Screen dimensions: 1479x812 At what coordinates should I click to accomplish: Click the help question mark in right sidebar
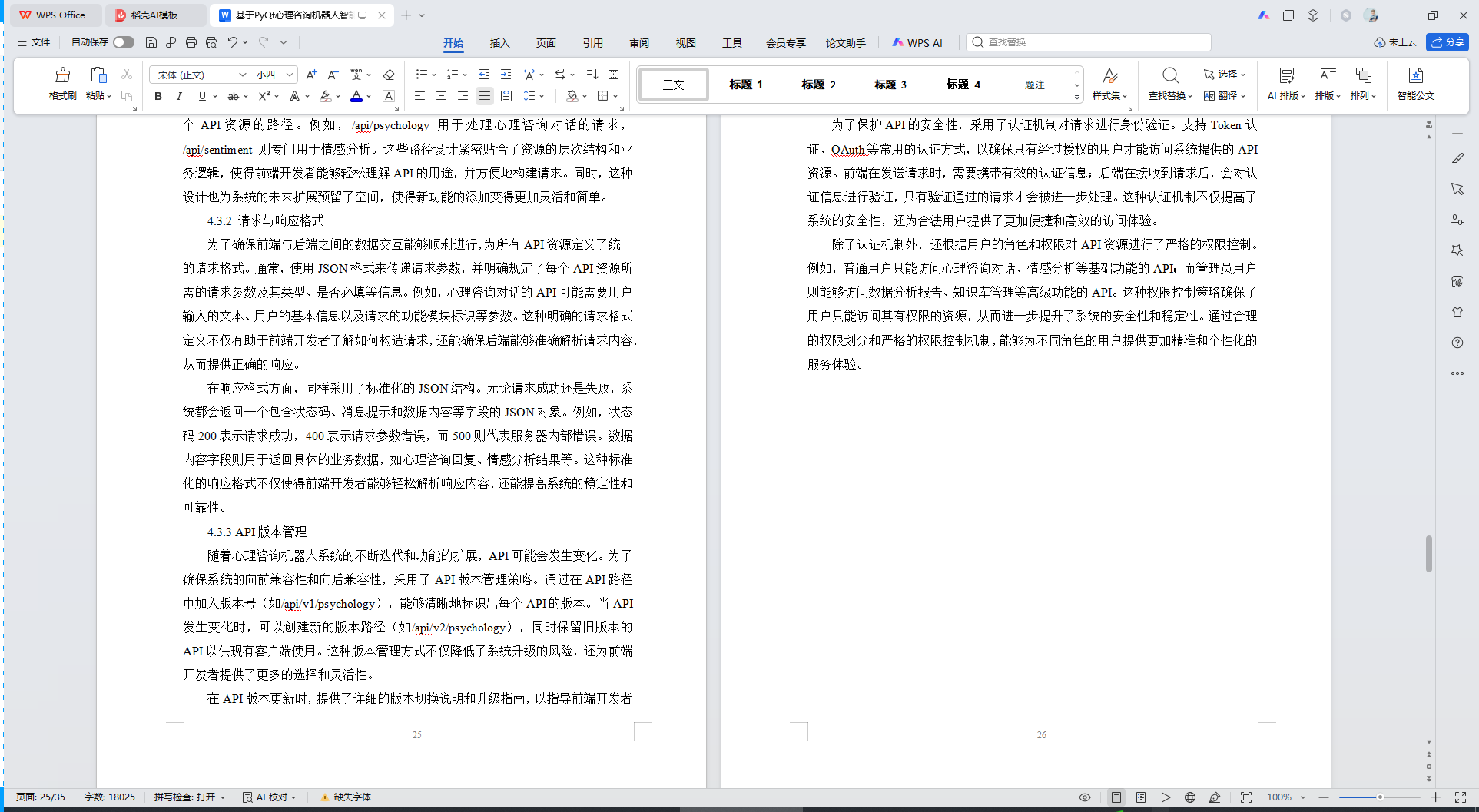pyautogui.click(x=1457, y=343)
